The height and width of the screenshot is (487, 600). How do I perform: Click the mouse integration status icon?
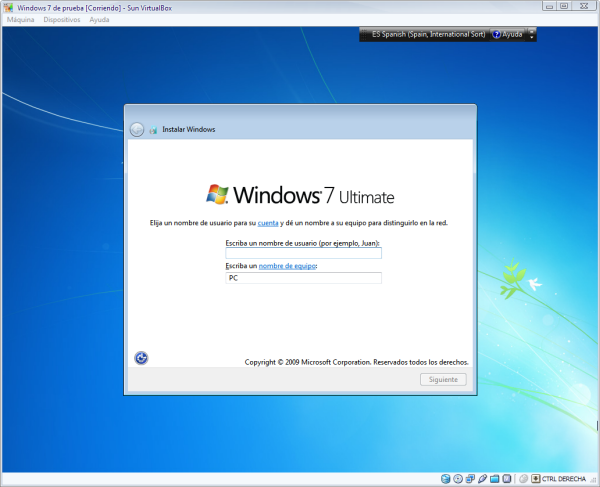[521, 478]
